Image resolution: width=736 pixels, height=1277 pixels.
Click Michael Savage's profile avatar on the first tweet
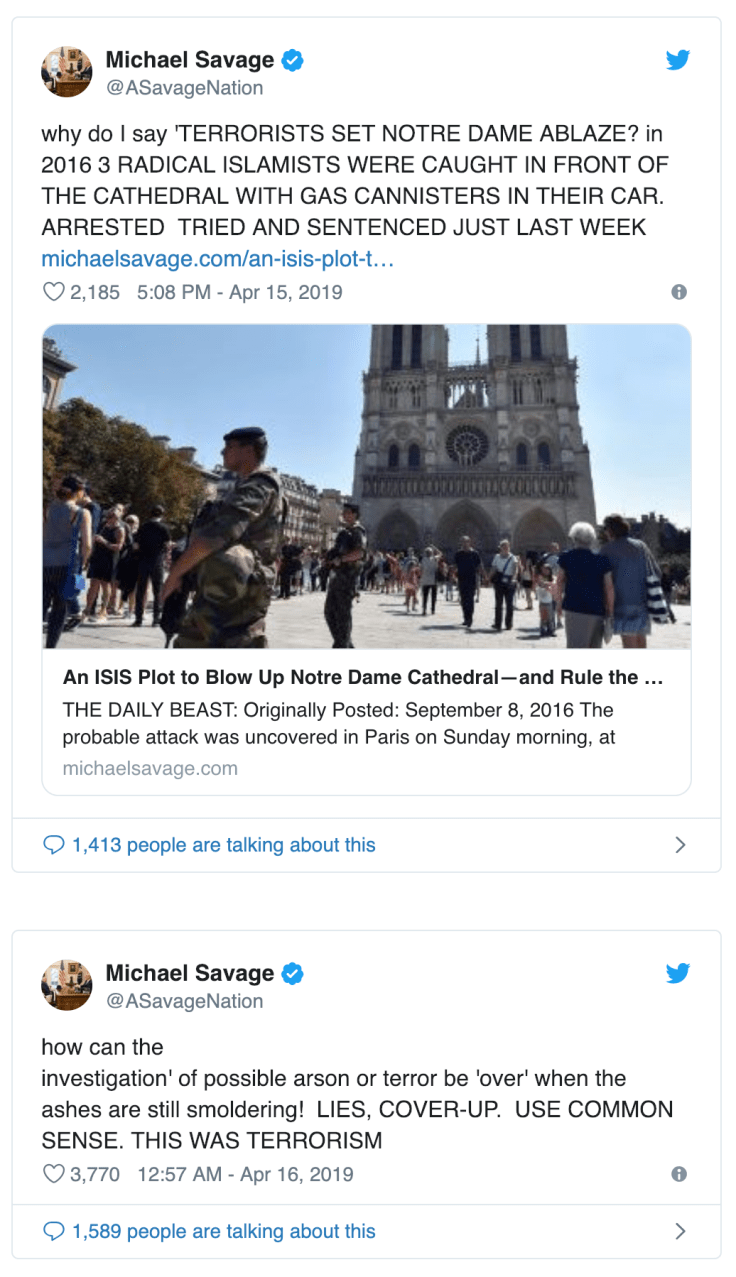[x=66, y=71]
